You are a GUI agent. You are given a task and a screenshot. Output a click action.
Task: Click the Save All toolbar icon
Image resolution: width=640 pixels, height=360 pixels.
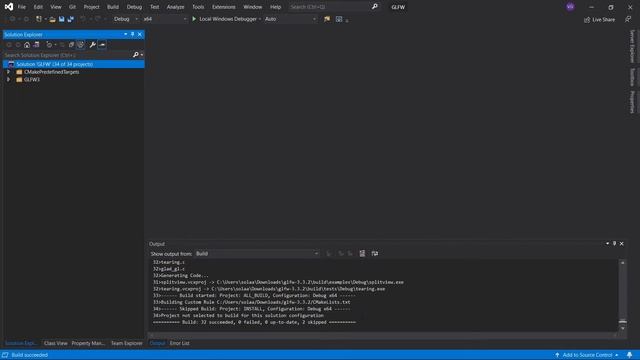(70, 19)
